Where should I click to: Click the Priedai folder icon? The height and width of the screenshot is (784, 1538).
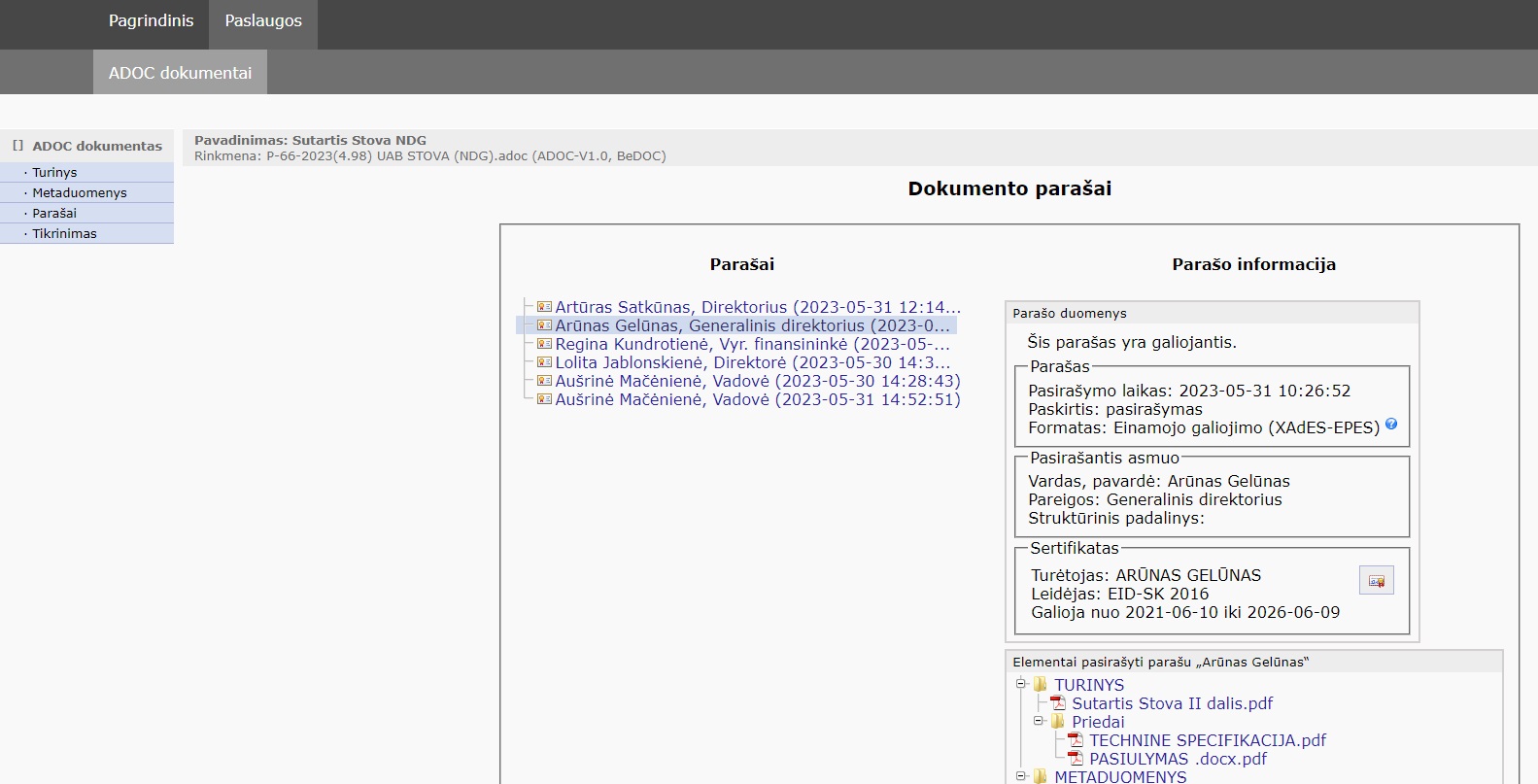(1058, 722)
